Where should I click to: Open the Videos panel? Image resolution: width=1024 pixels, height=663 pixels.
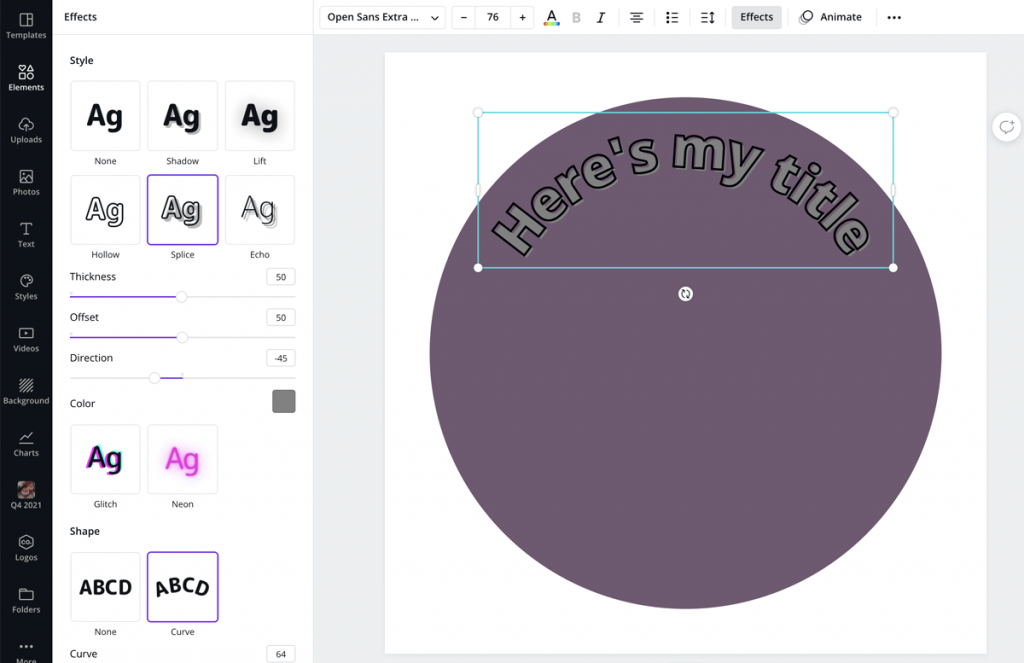coord(26,338)
